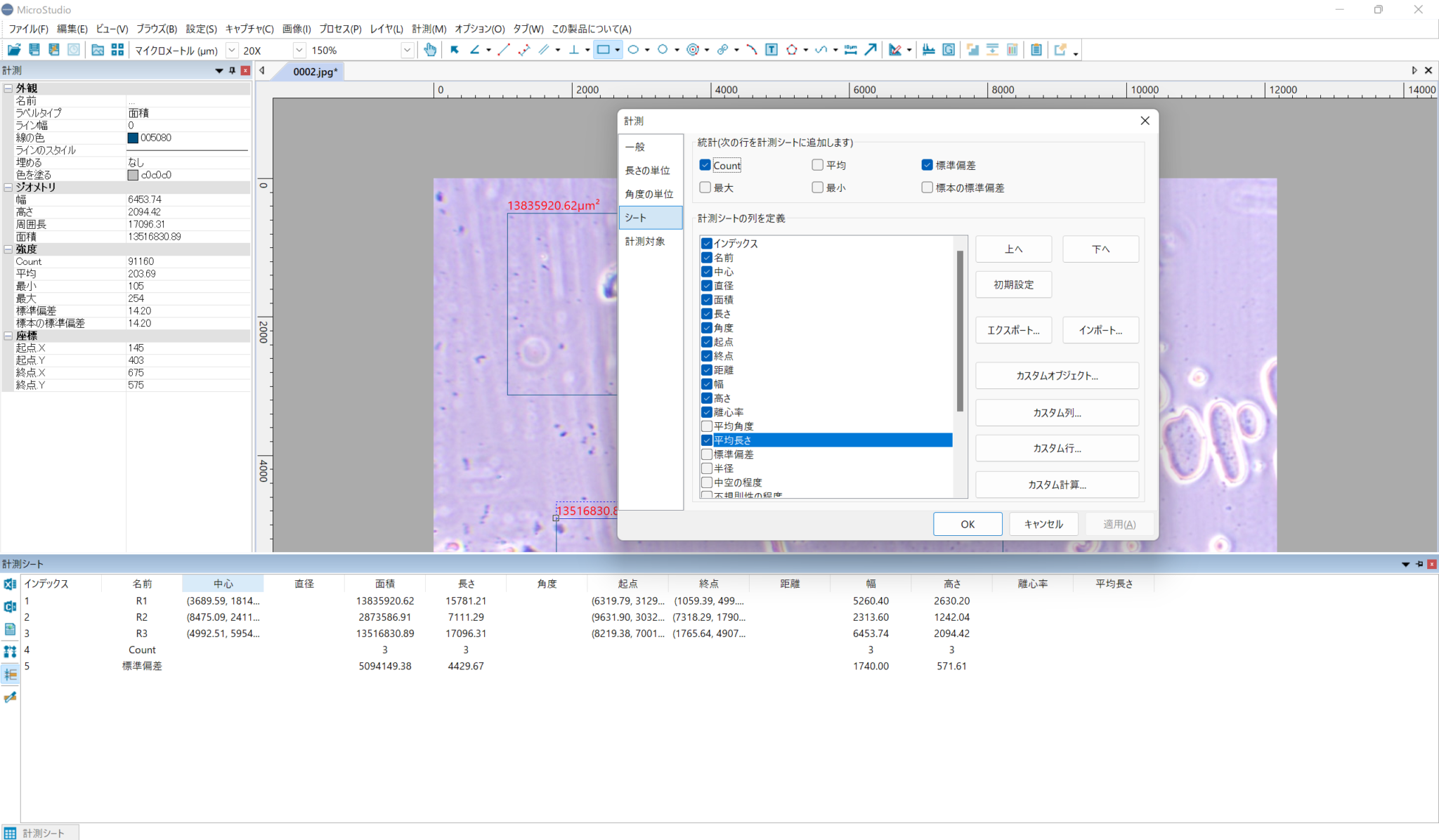Viewport: 1439px width, 840px height.
Task: Pick the polygon measurement tool
Action: click(792, 50)
